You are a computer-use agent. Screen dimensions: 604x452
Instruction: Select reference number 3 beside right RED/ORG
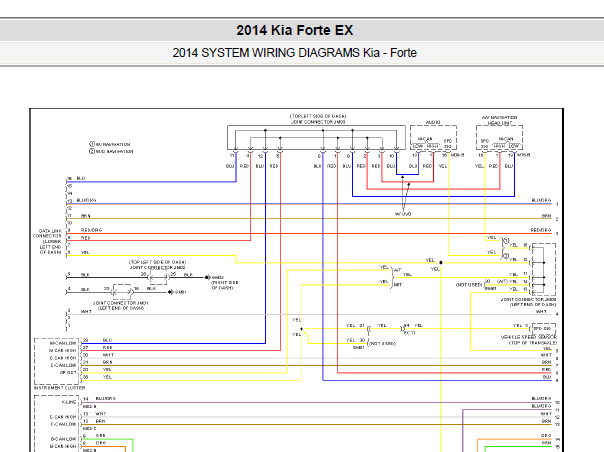[x=557, y=234]
